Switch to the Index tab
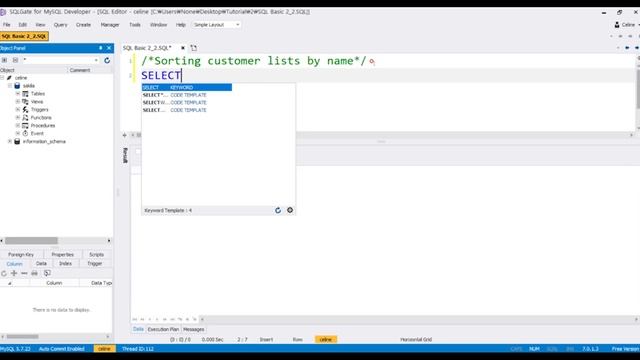 [x=65, y=264]
